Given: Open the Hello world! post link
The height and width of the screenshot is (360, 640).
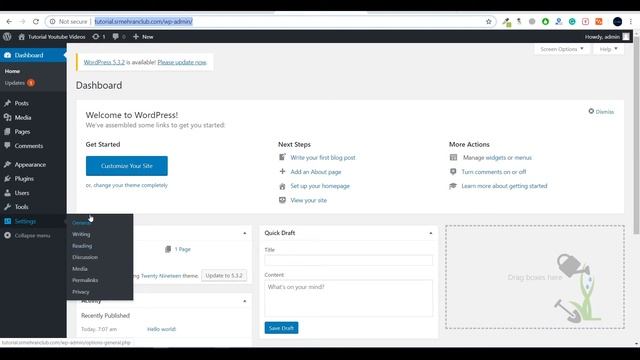Looking at the screenshot, I should click(161, 329).
